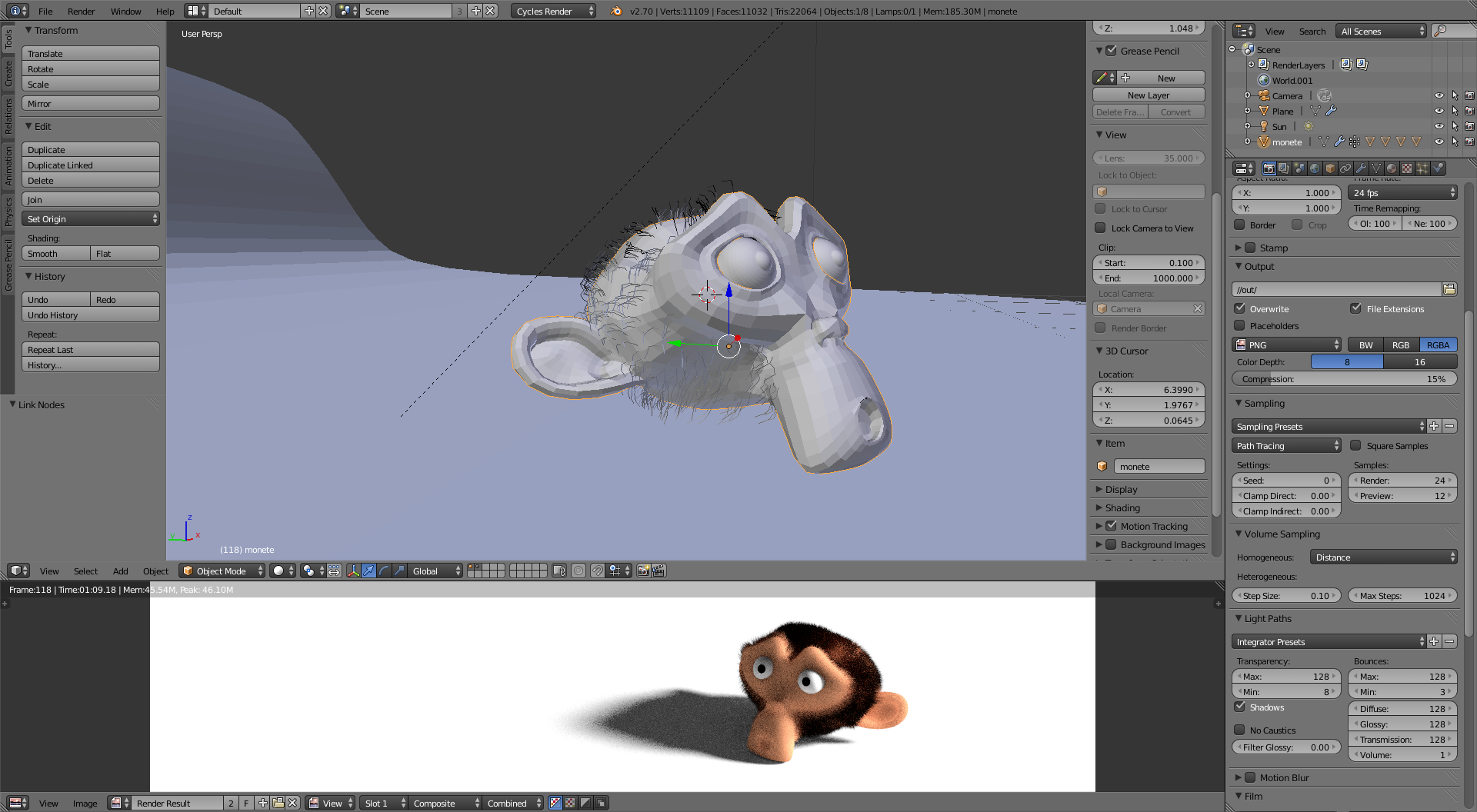Open the PNG file format dropdown

click(x=1287, y=345)
